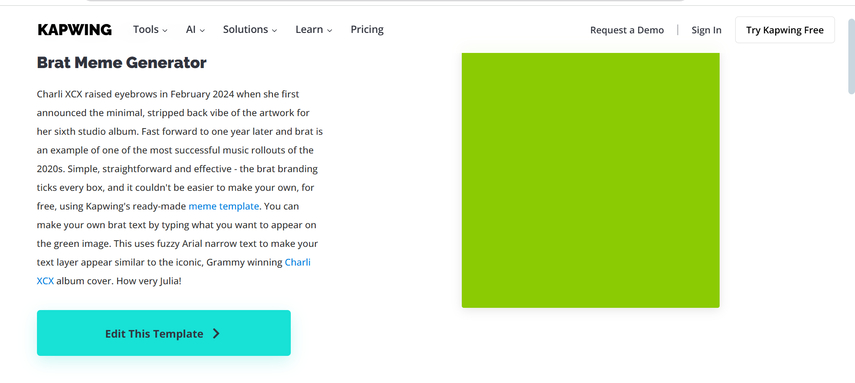Click the Request a Demo link

[x=627, y=30]
